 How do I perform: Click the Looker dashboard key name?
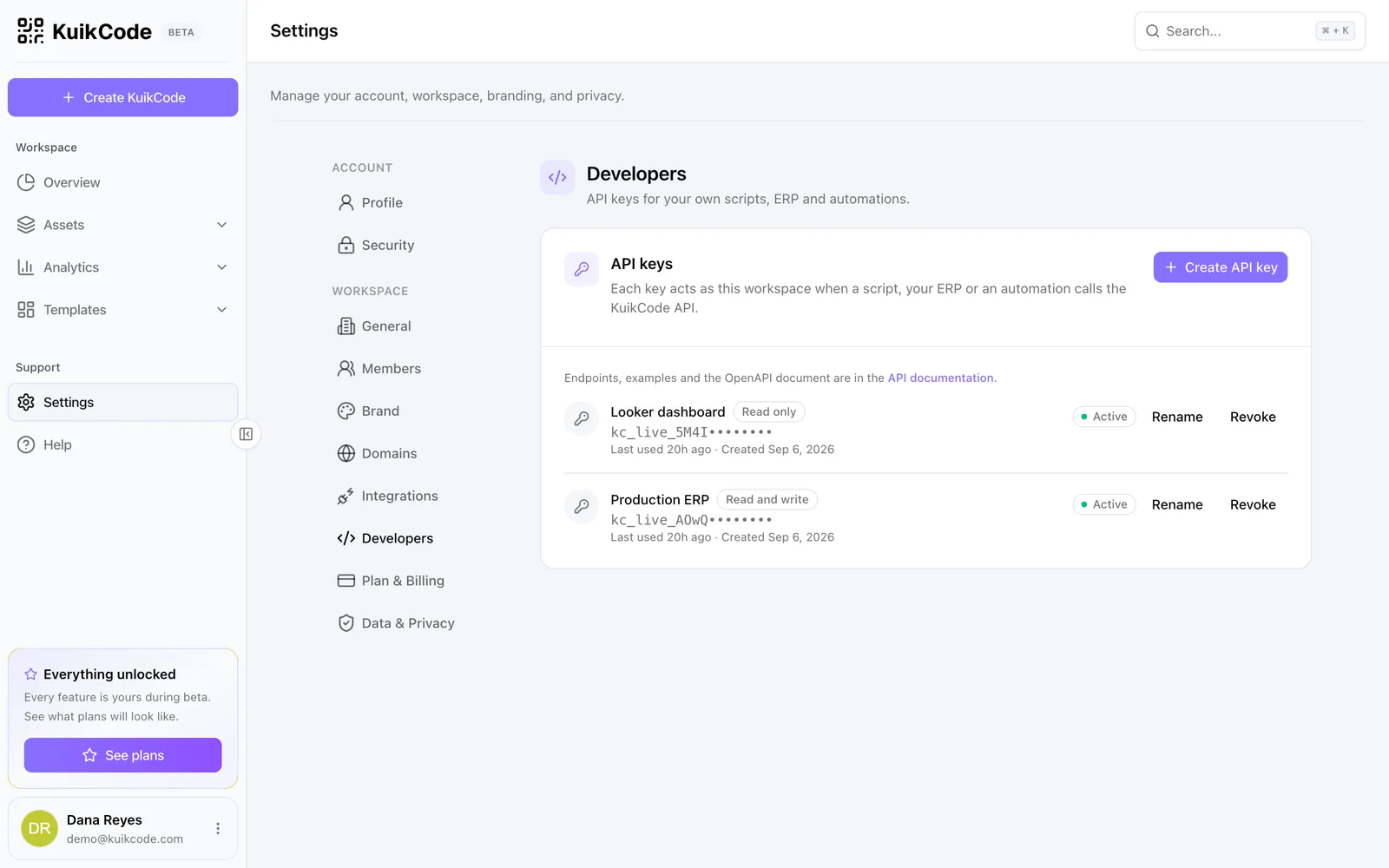668,412
